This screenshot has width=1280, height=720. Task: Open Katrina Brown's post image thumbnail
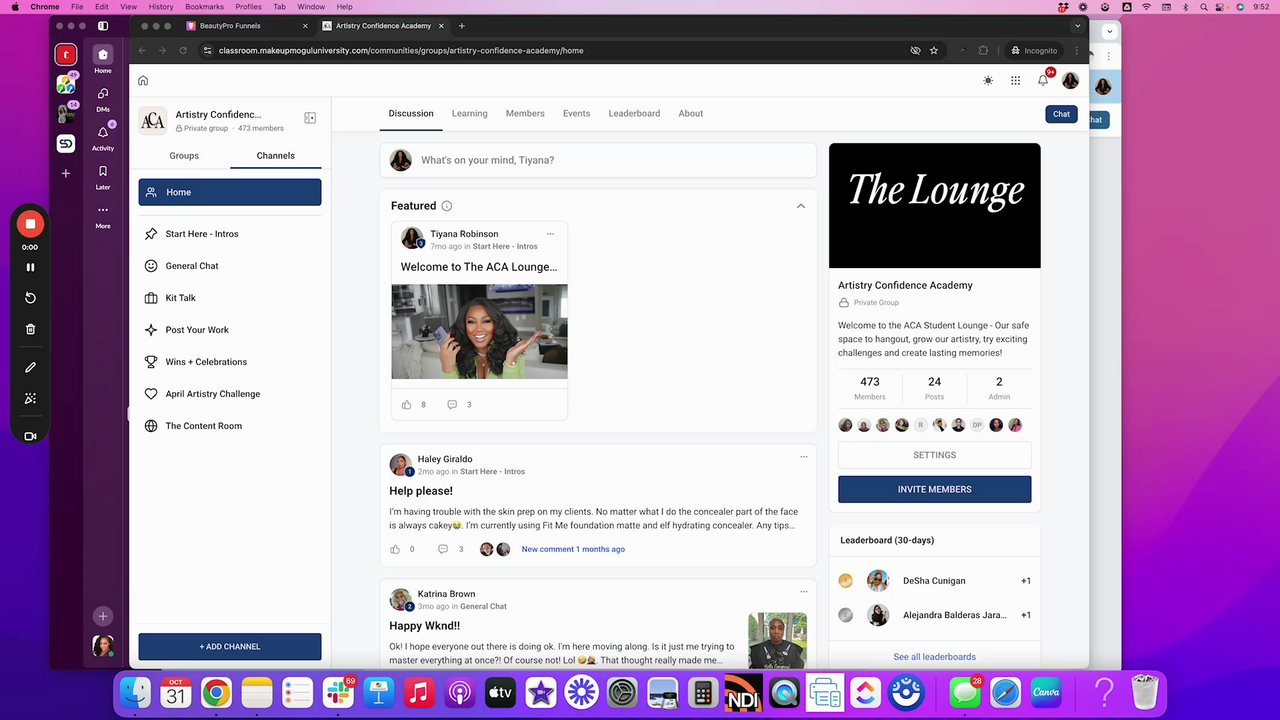tap(777, 640)
